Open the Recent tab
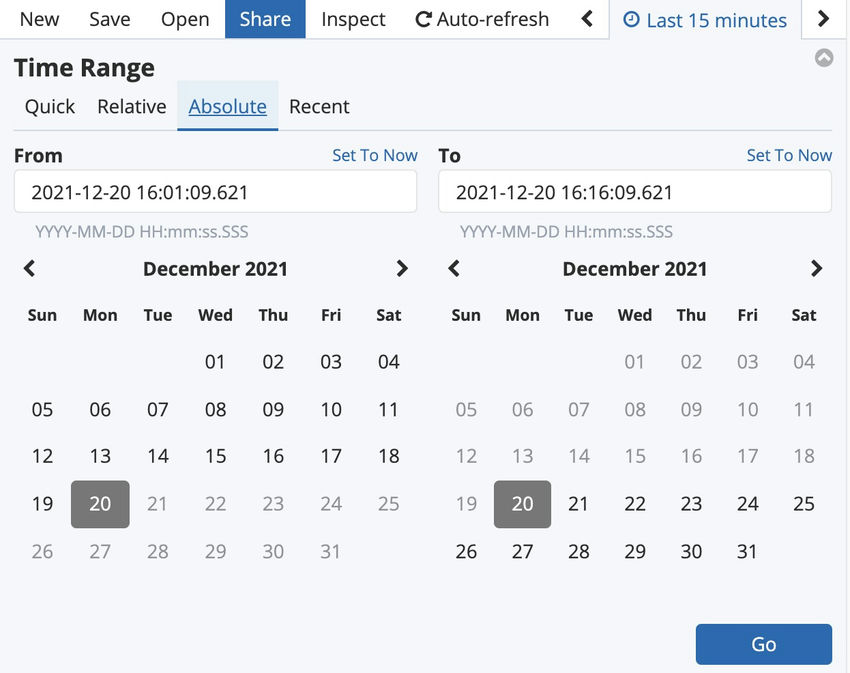850x673 pixels. pos(319,106)
